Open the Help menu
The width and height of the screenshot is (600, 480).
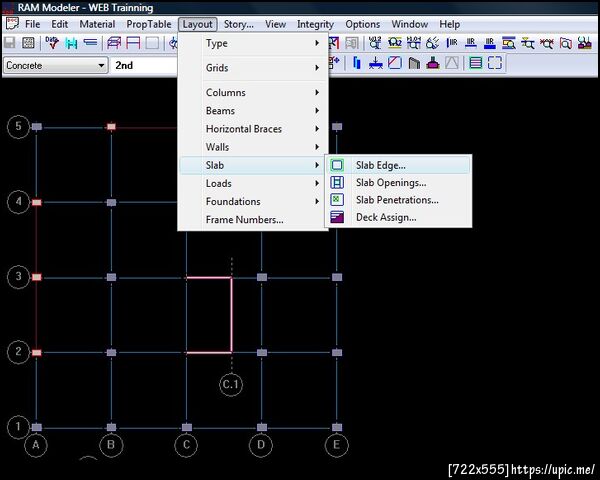(450, 24)
